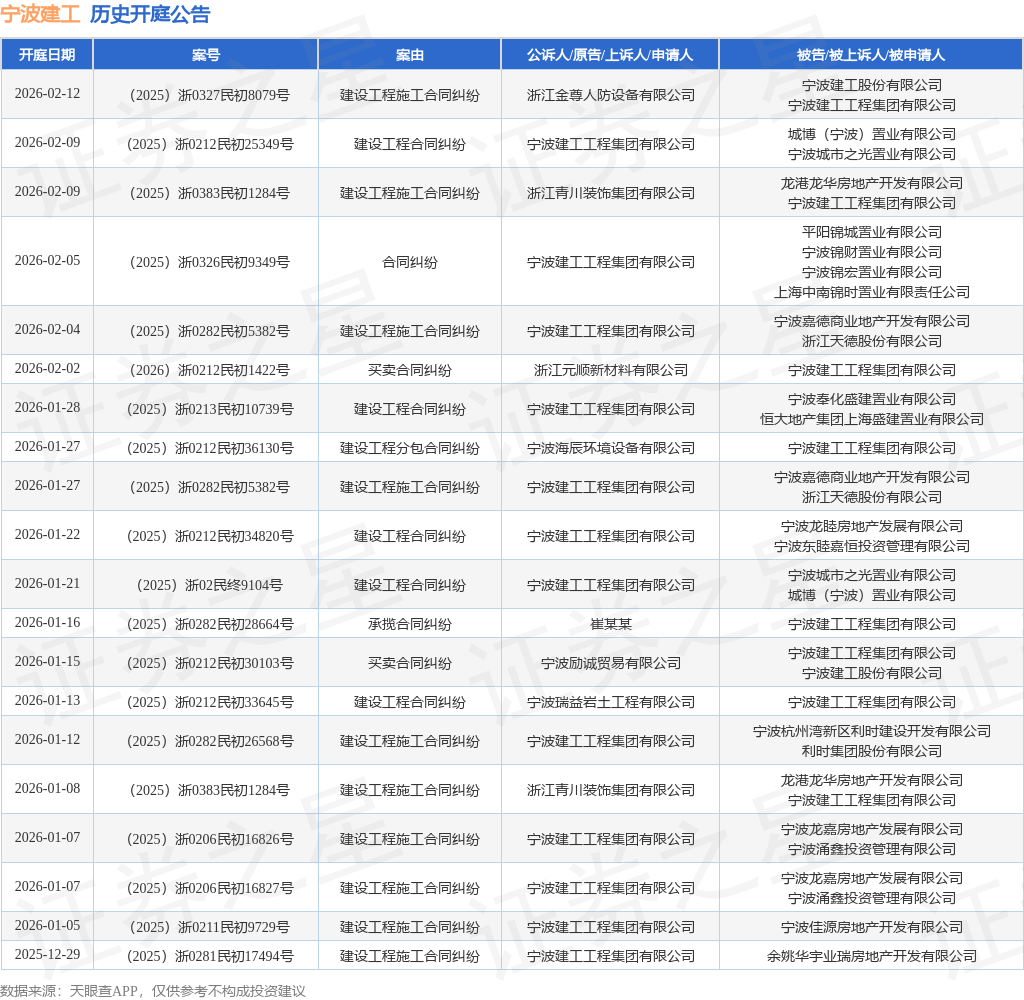Click defendant 宁波锦宏置业有限公司
1024x1000 pixels.
click(x=872, y=272)
